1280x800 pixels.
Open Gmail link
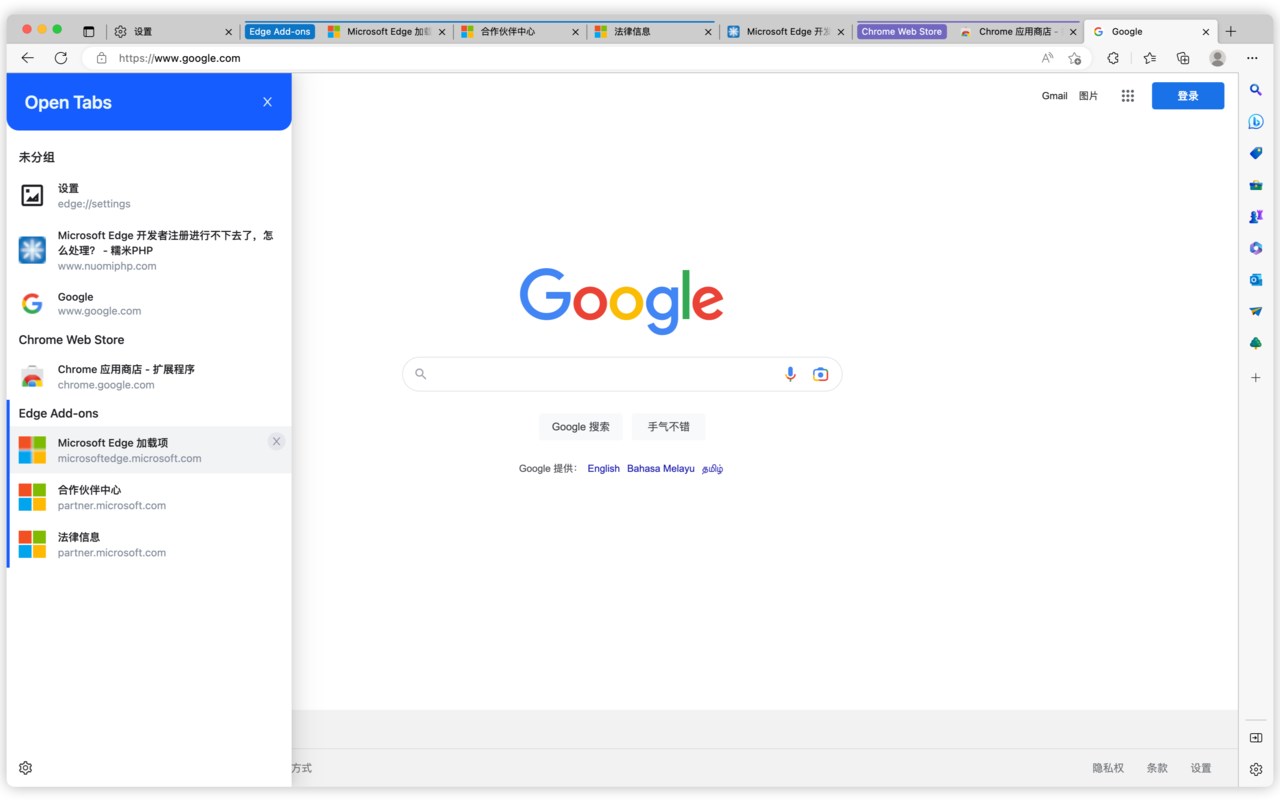[1054, 96]
